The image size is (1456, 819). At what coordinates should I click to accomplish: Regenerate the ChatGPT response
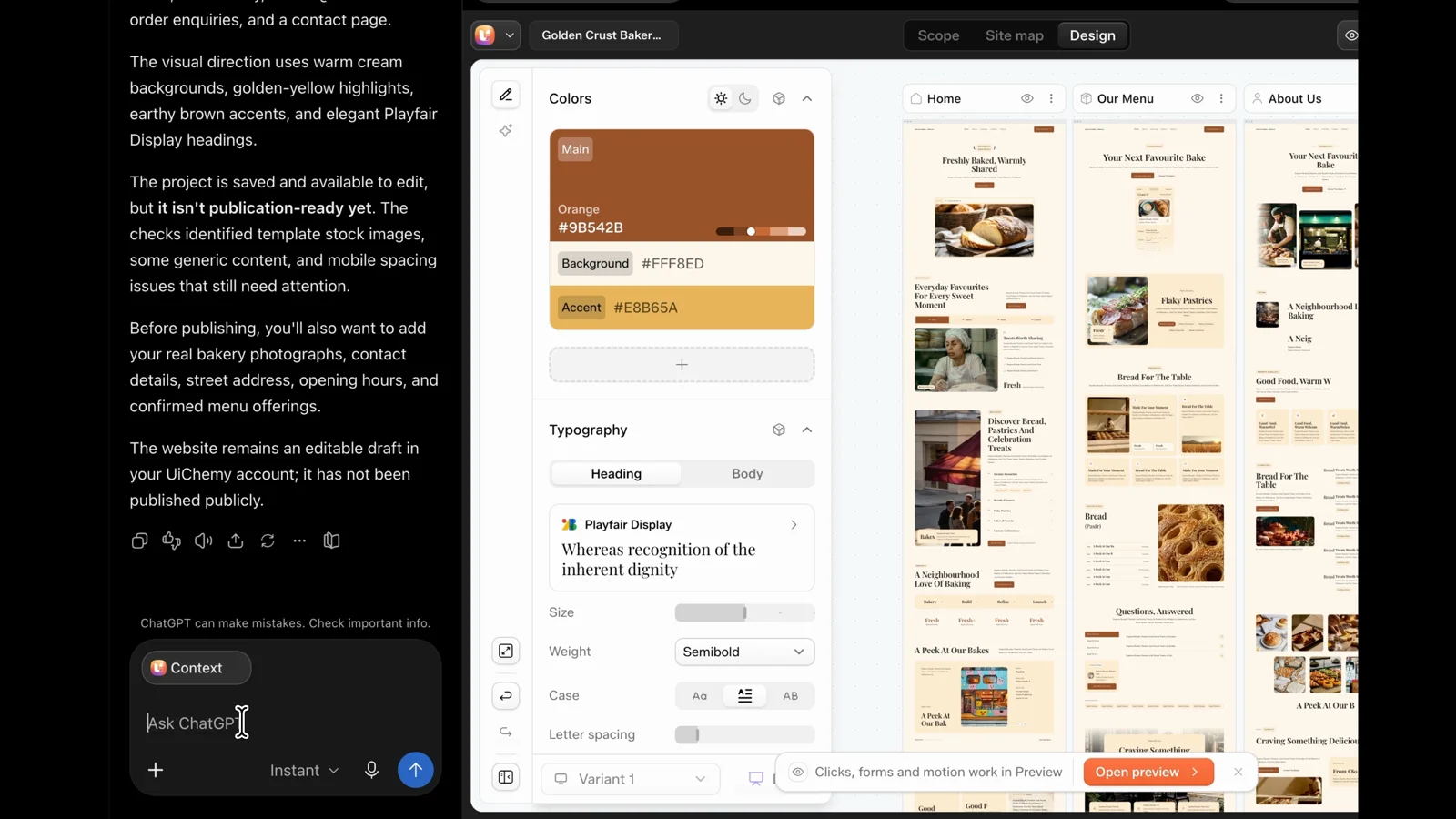[x=268, y=541]
